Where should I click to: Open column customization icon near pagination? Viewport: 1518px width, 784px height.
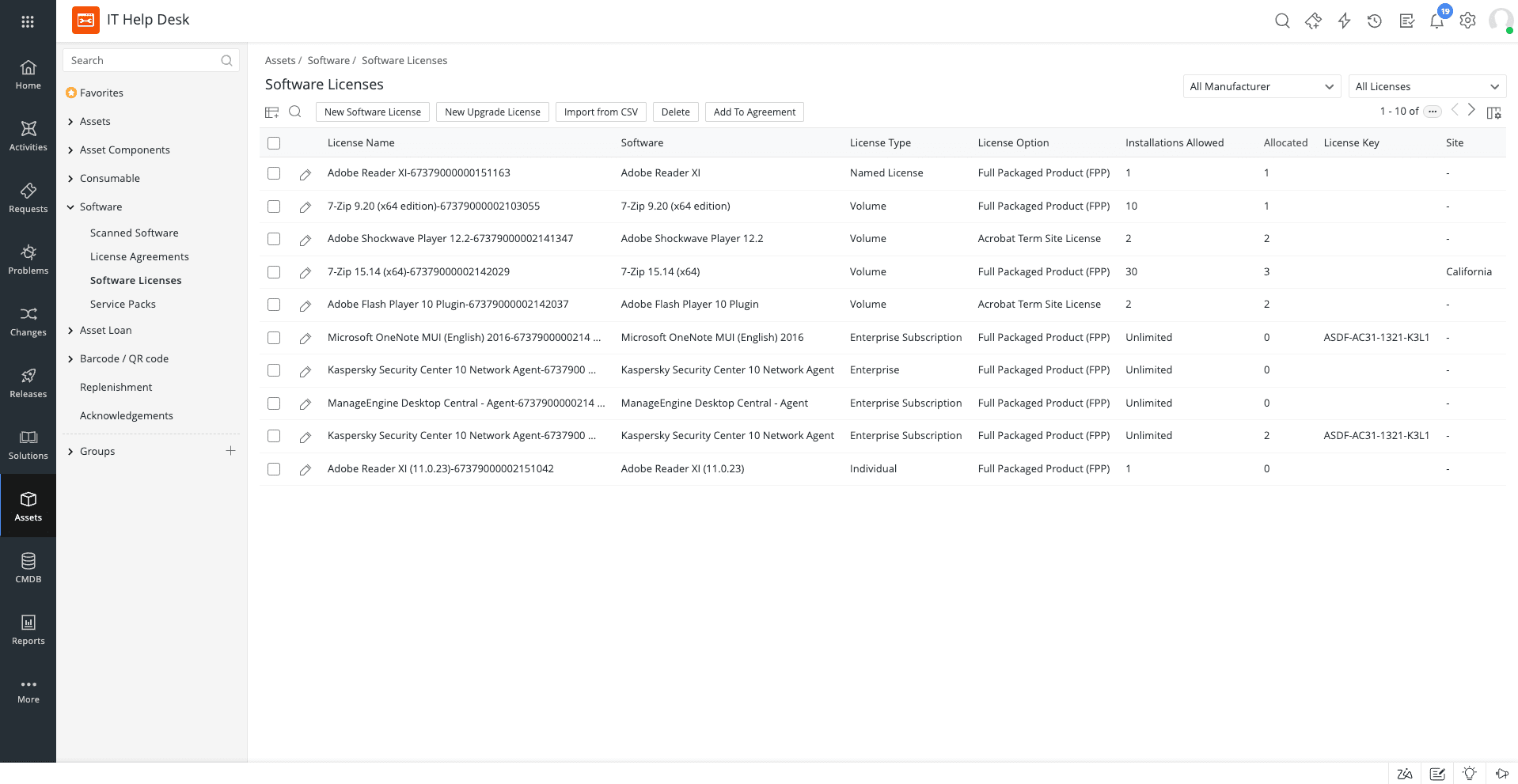coord(1494,112)
